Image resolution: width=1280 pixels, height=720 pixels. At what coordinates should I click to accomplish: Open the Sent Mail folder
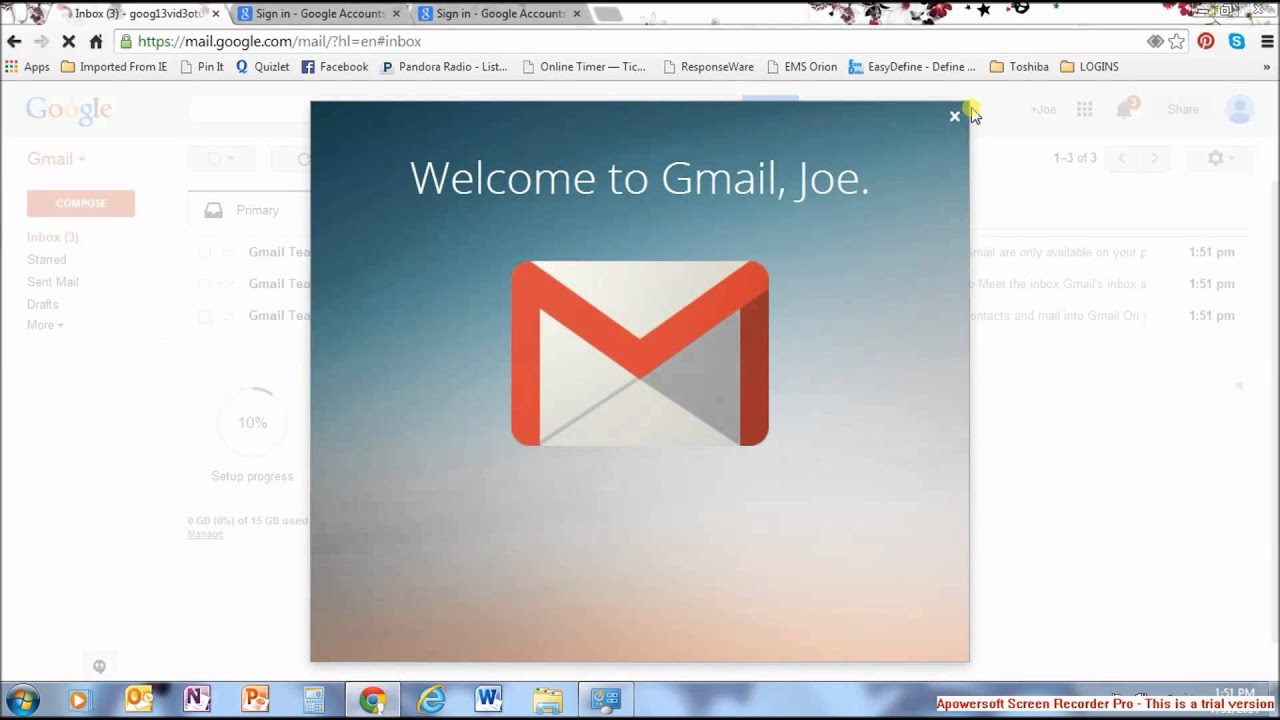(53, 282)
